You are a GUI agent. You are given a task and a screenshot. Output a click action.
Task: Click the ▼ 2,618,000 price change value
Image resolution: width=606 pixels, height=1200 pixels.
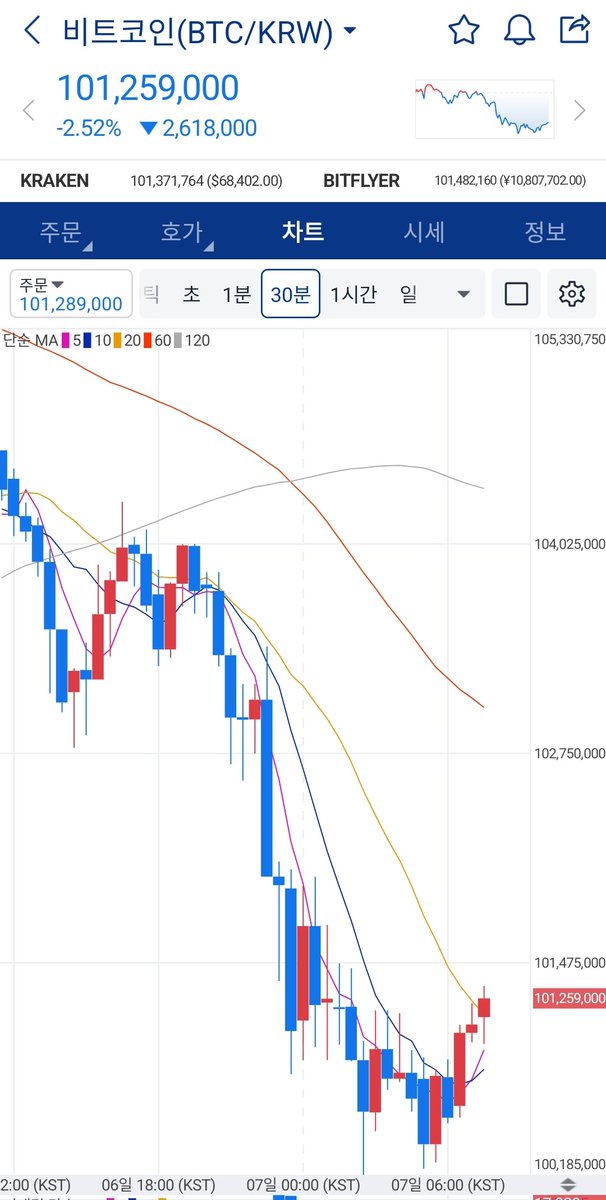pyautogui.click(x=198, y=128)
